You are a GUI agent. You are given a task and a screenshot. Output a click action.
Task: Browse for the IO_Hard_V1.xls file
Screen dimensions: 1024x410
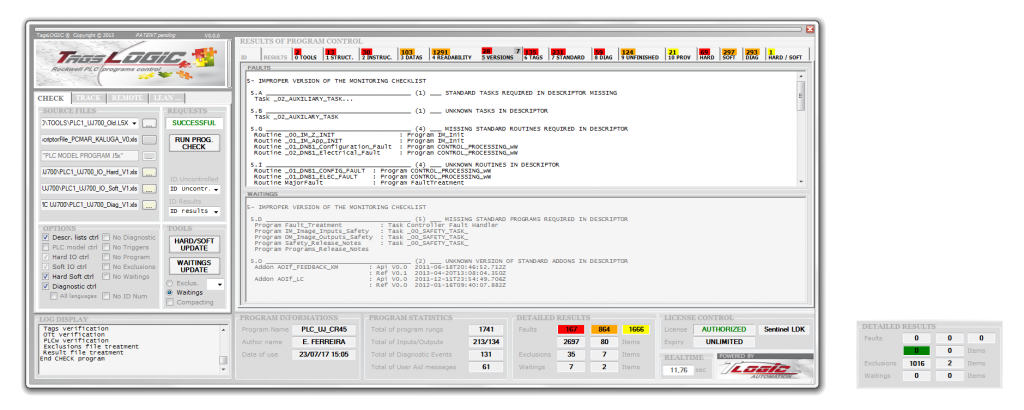tap(150, 172)
